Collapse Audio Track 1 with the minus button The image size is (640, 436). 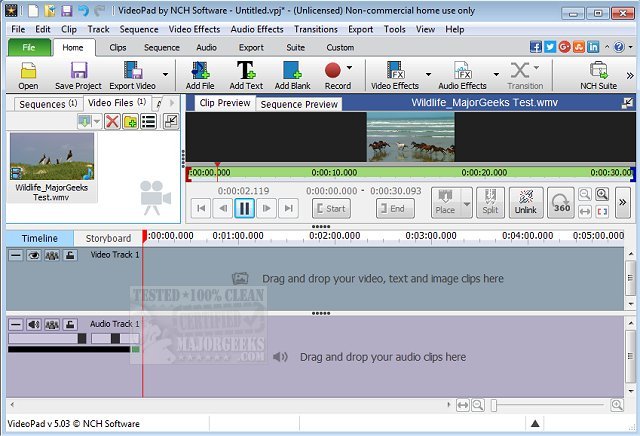click(16, 325)
